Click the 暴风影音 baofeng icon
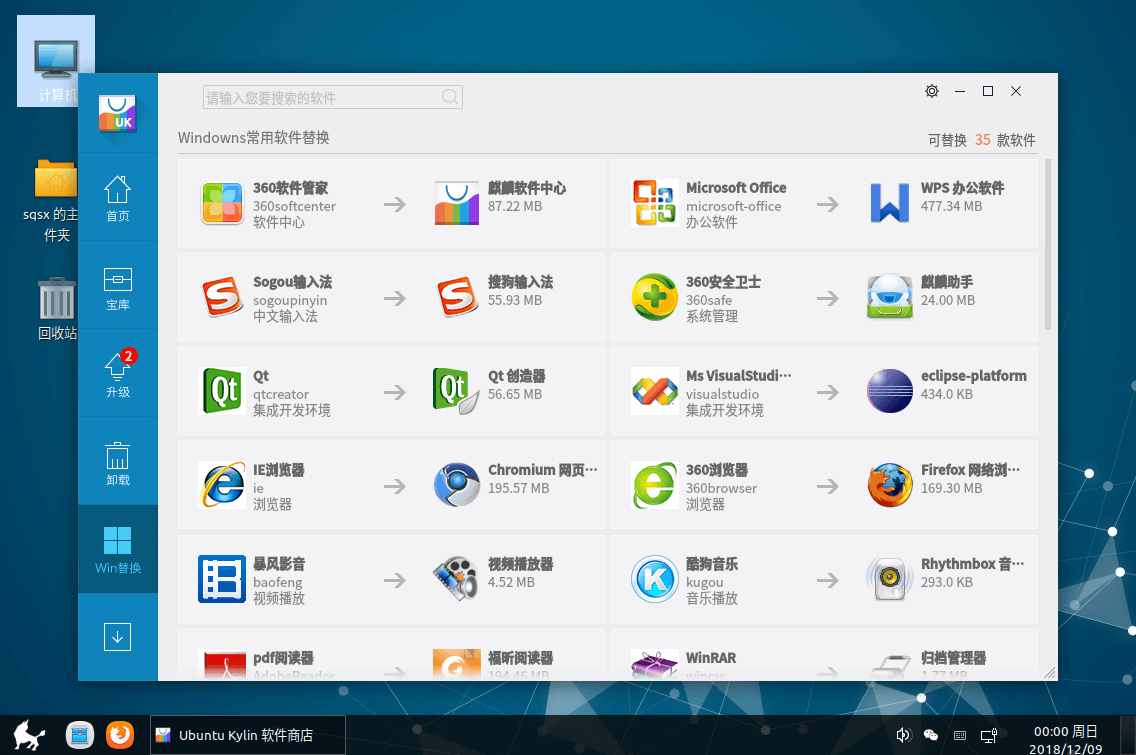The image size is (1136, 755). [222, 579]
